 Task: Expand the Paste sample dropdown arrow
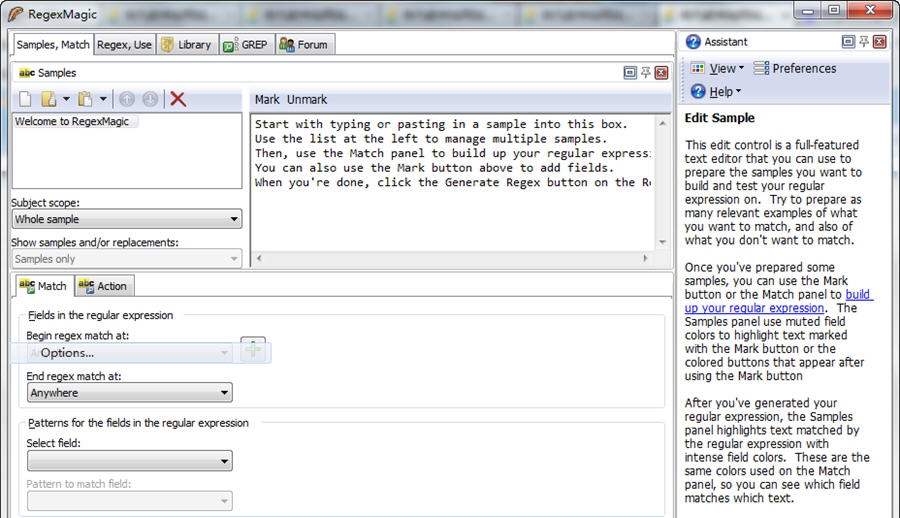(103, 99)
